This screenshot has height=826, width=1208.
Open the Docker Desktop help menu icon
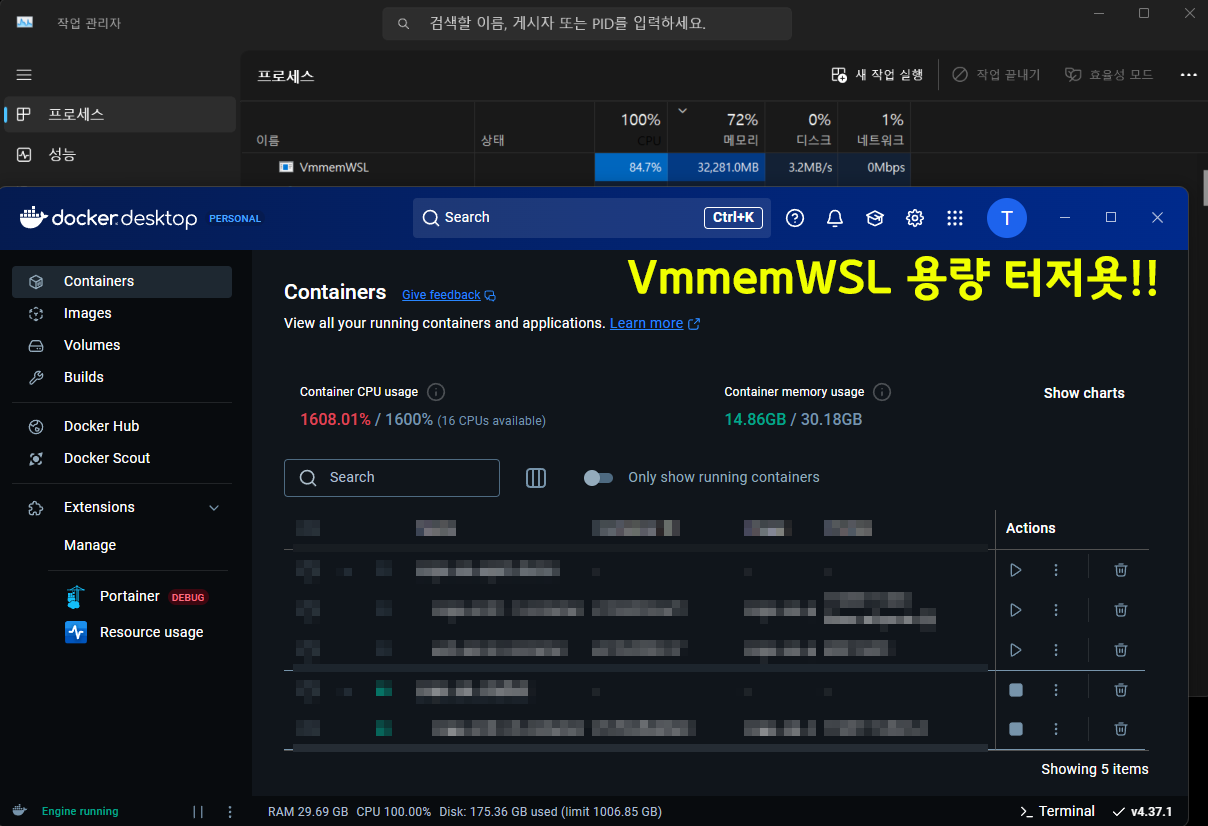click(795, 218)
